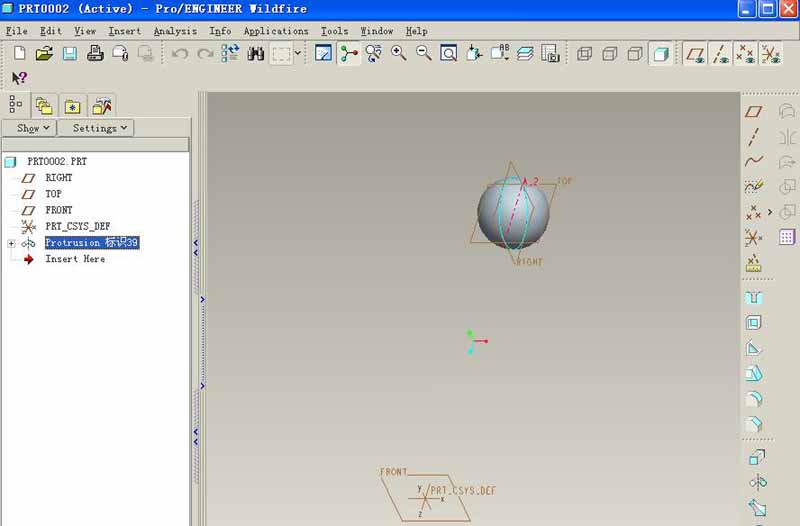Image resolution: width=800 pixels, height=526 pixels.
Task: Open selection filter dropdown arrow
Action: [x=298, y=53]
